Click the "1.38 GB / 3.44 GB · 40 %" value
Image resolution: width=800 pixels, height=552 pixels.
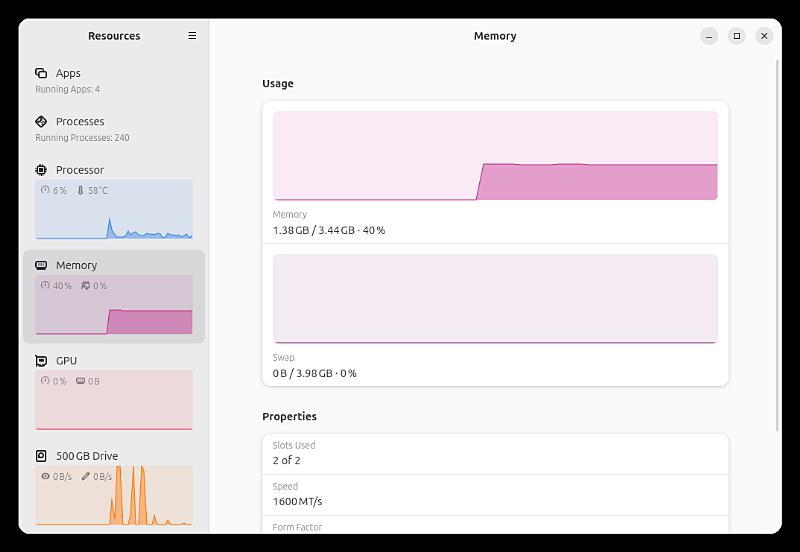(x=329, y=230)
